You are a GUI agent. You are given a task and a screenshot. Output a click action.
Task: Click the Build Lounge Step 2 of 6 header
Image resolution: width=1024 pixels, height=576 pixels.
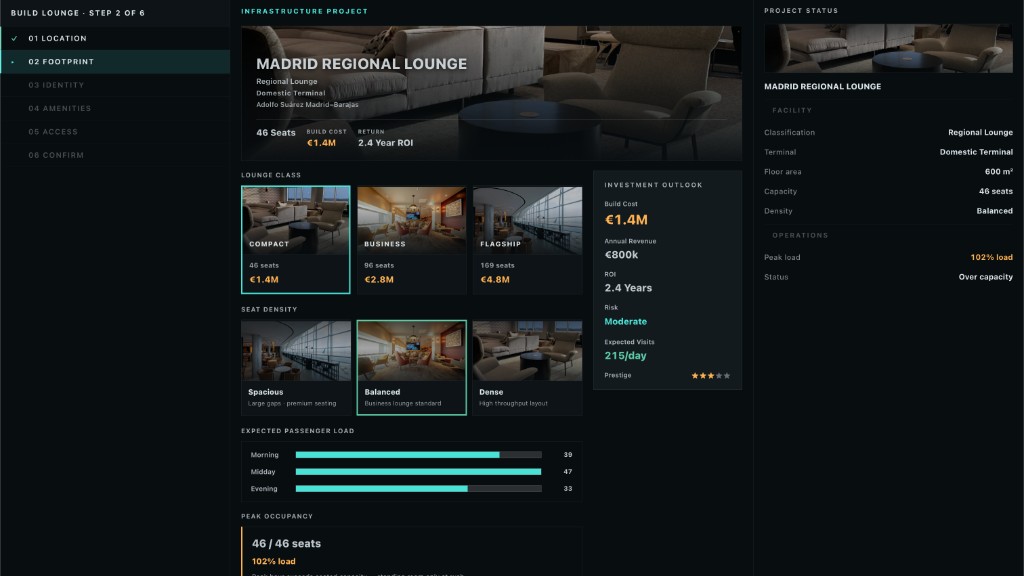[78, 13]
